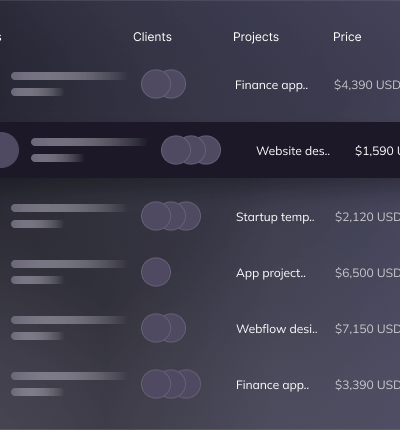
Task: Open the Startup temp.. project
Action: tap(275, 217)
